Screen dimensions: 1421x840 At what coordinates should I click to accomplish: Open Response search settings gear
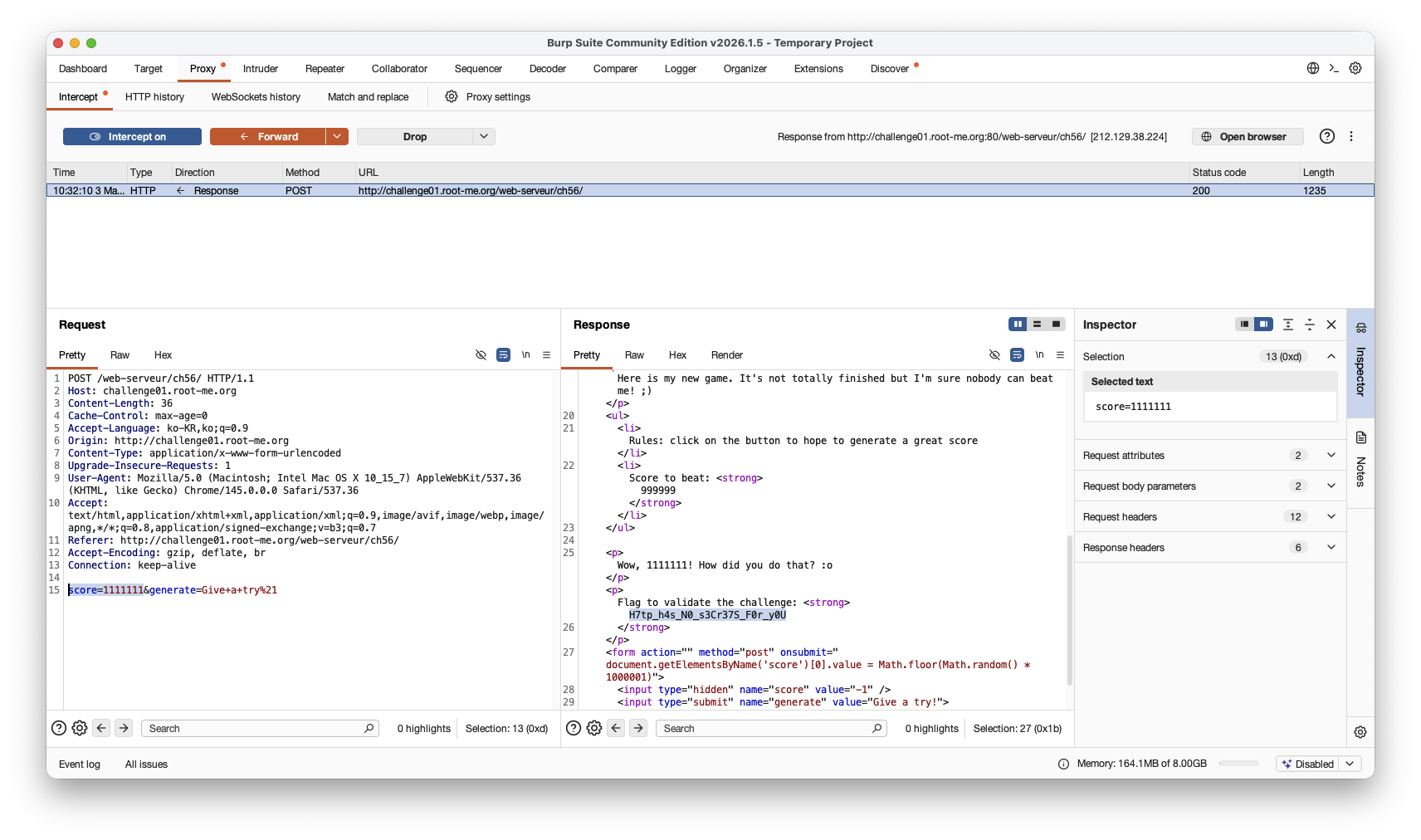pyautogui.click(x=594, y=728)
